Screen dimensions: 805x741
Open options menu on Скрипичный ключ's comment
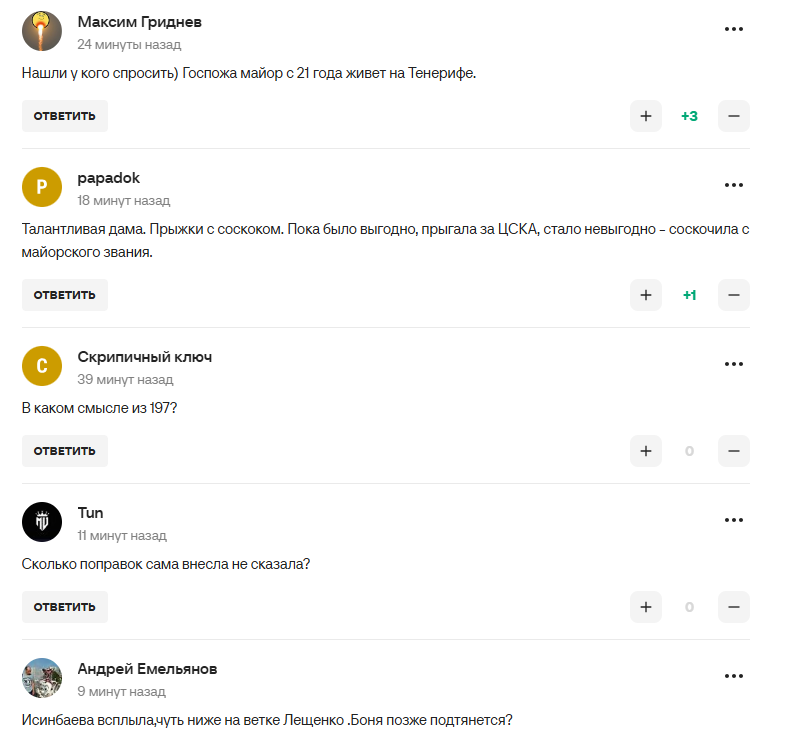pos(735,364)
